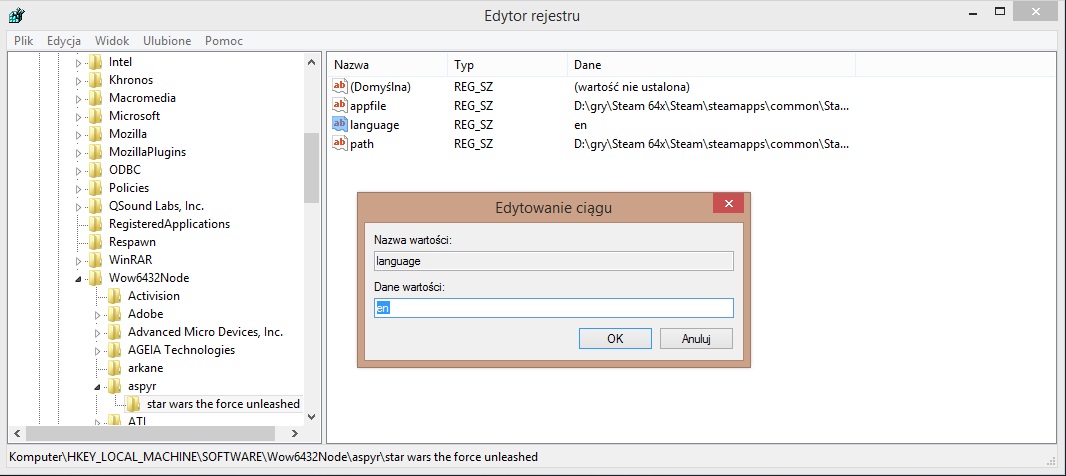Click Anuluj to cancel string editing
Viewport: 1066px width, 476px height.
click(x=696, y=339)
